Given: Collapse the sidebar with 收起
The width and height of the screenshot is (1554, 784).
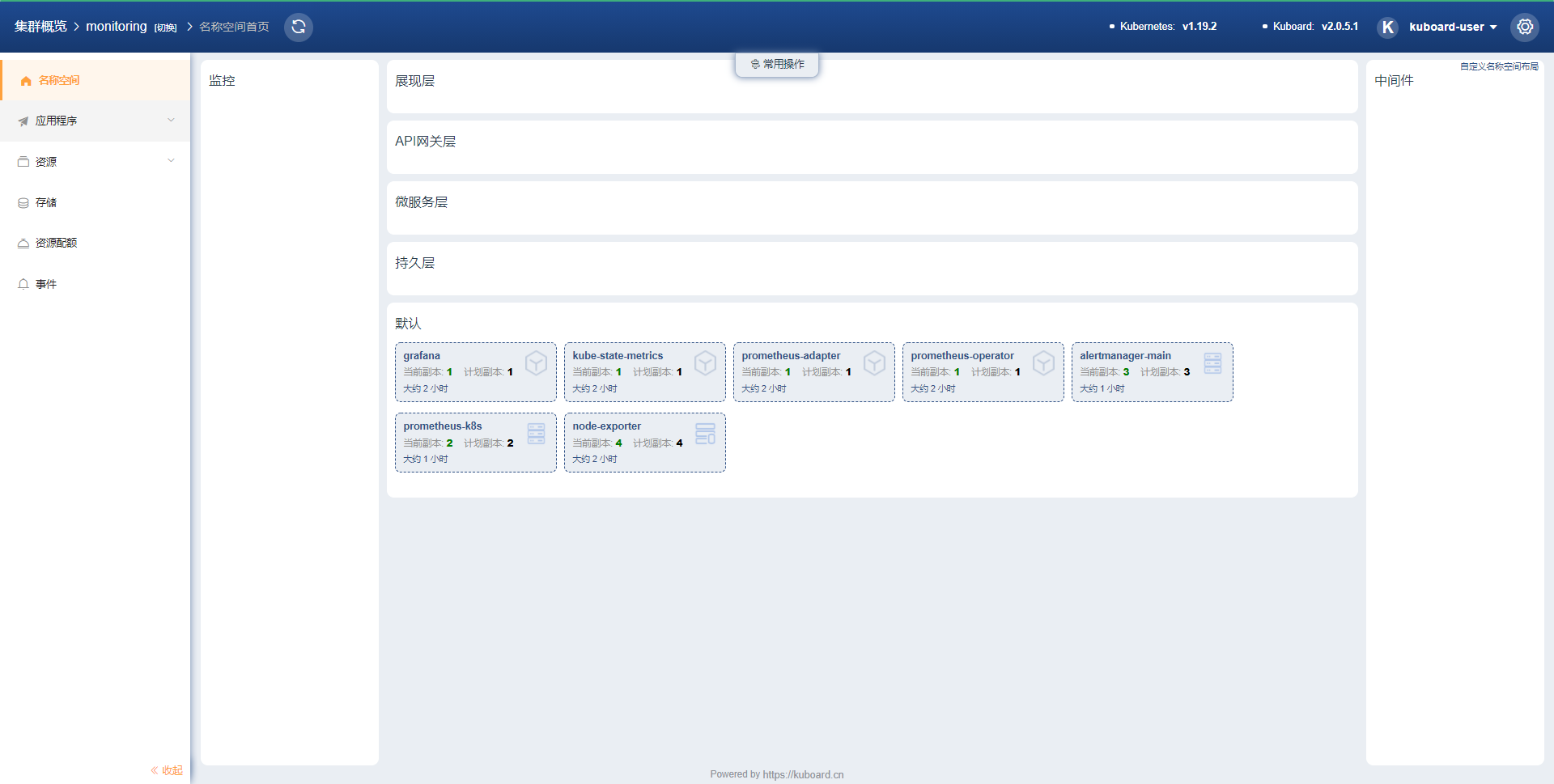Looking at the screenshot, I should (167, 770).
